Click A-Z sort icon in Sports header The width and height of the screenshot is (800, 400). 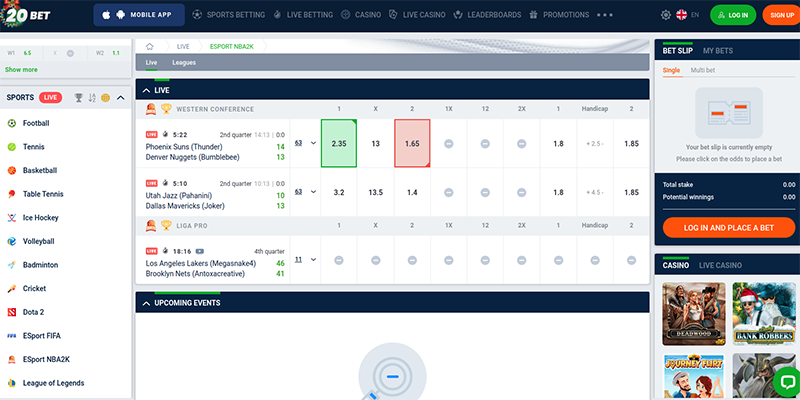[x=92, y=97]
